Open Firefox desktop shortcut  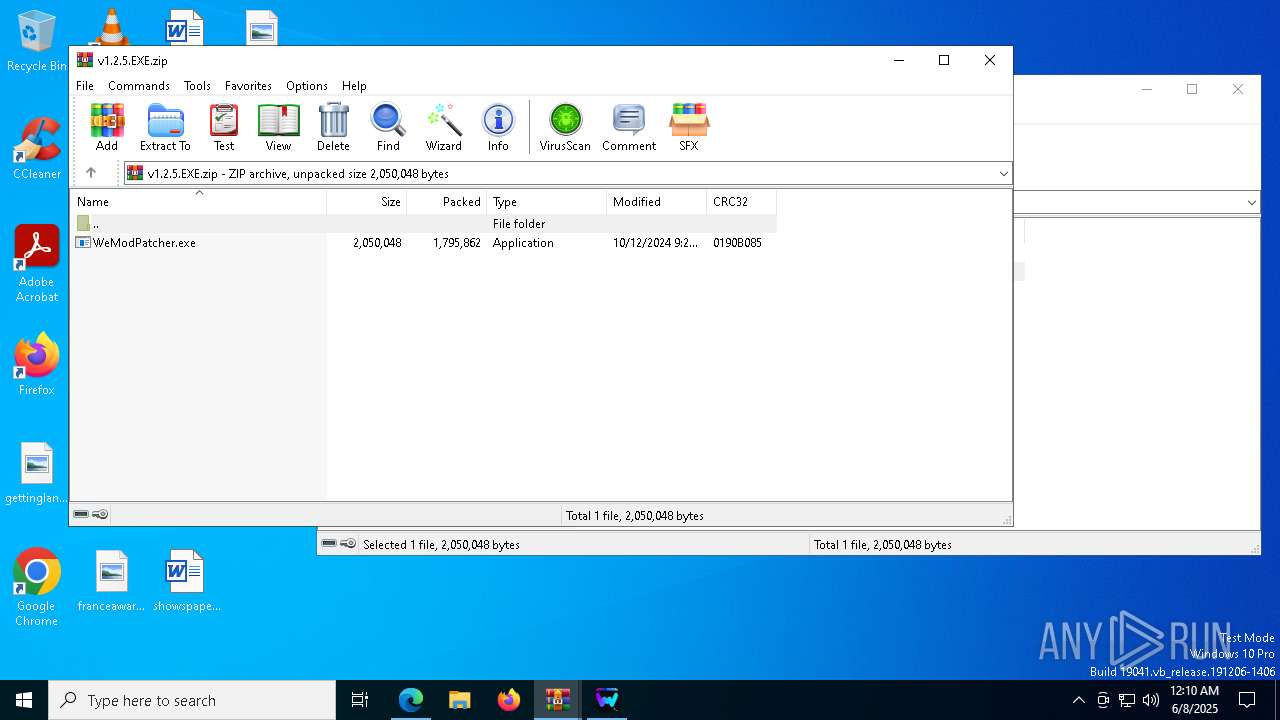pos(37,365)
